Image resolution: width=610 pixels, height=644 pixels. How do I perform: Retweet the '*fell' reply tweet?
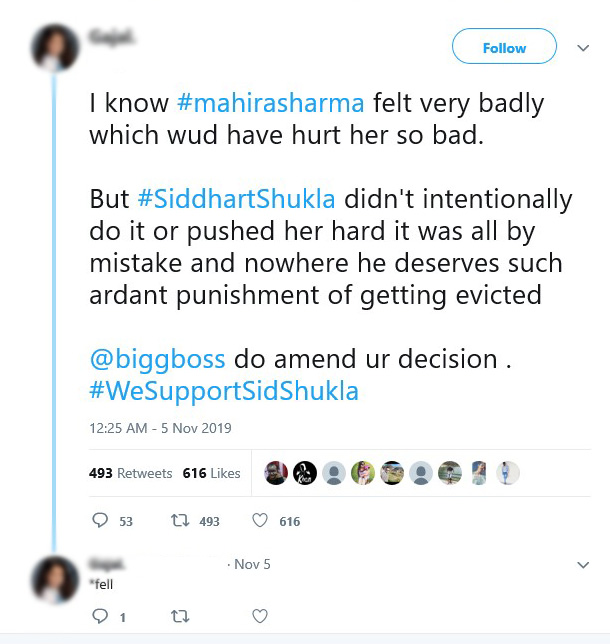[x=180, y=616]
